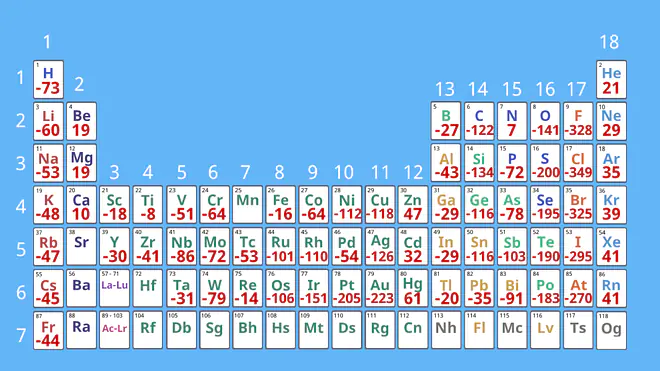
Task: Select the Magnesium (Mg) tile
Action: 81,163
